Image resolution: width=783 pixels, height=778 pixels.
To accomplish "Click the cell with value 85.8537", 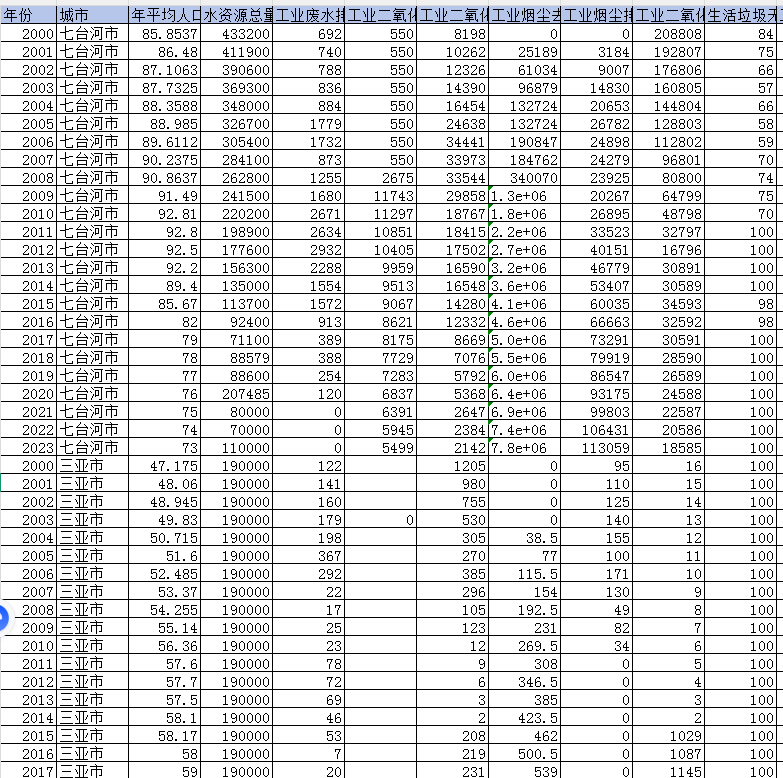I will [165, 34].
